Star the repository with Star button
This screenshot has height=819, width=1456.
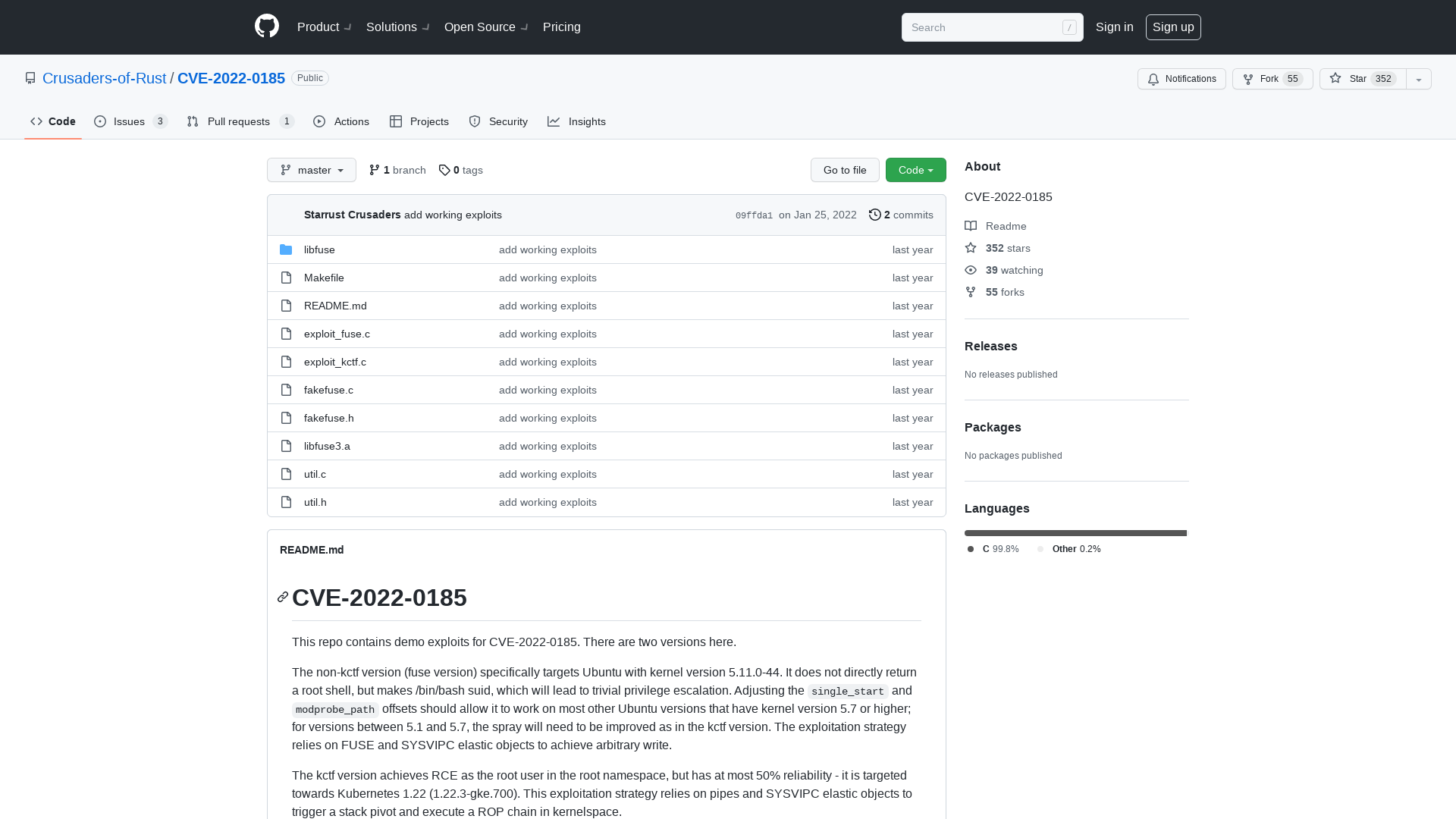pyautogui.click(x=1363, y=79)
